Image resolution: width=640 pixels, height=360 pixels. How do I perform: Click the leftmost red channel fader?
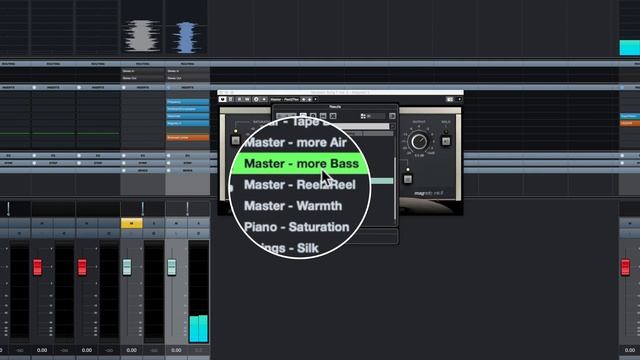37,267
